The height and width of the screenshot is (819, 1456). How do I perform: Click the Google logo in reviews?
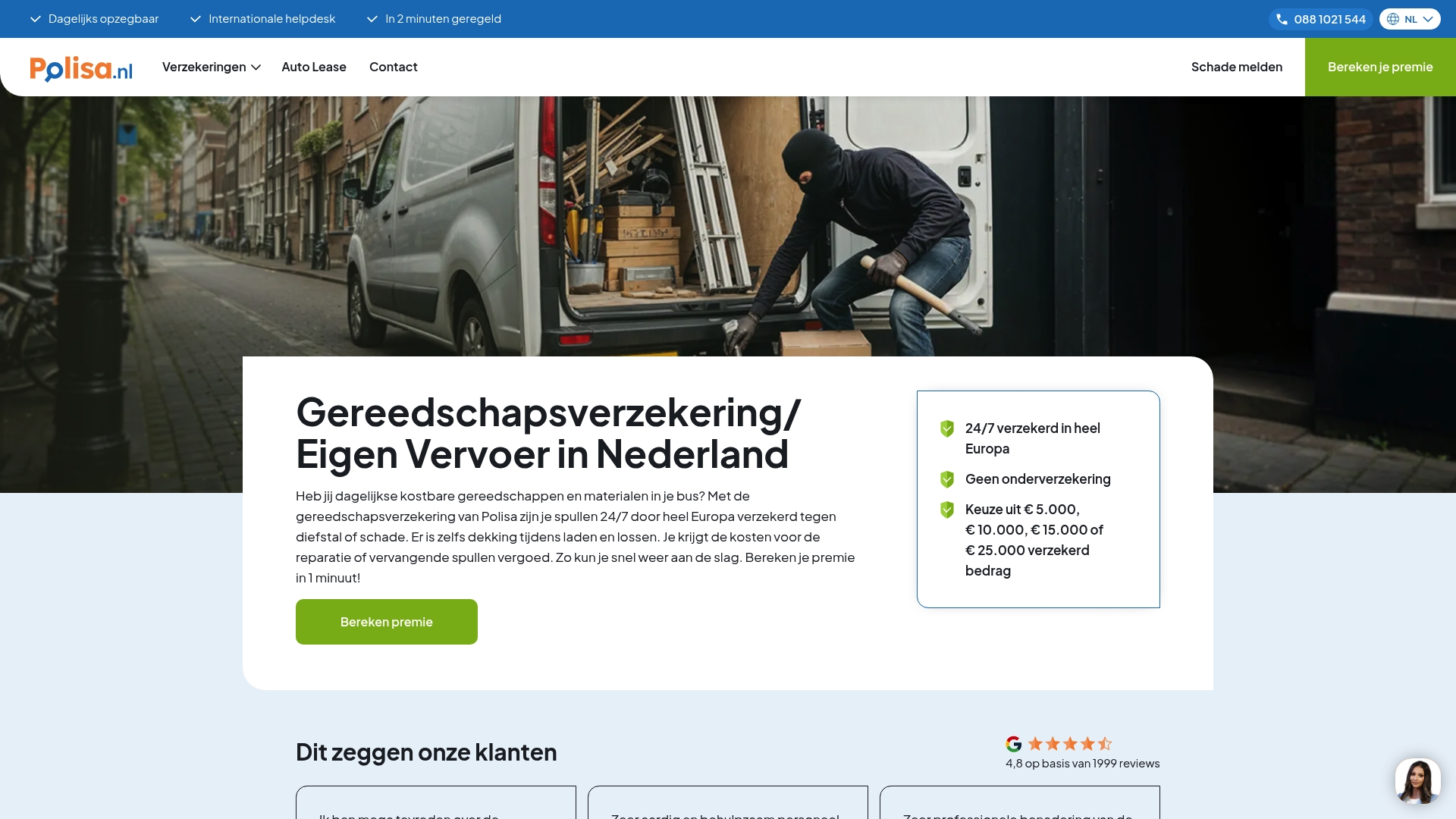pos(1014,744)
